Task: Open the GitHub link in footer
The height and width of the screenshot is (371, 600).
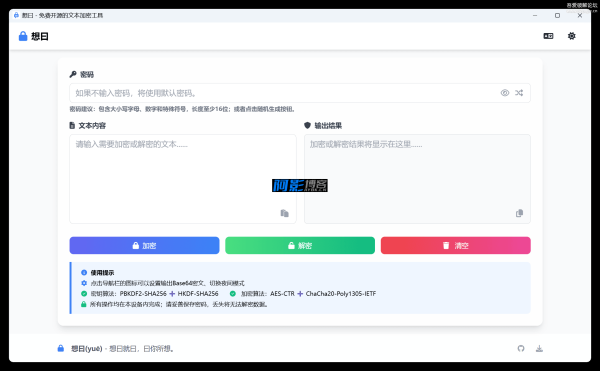Action: [521, 348]
